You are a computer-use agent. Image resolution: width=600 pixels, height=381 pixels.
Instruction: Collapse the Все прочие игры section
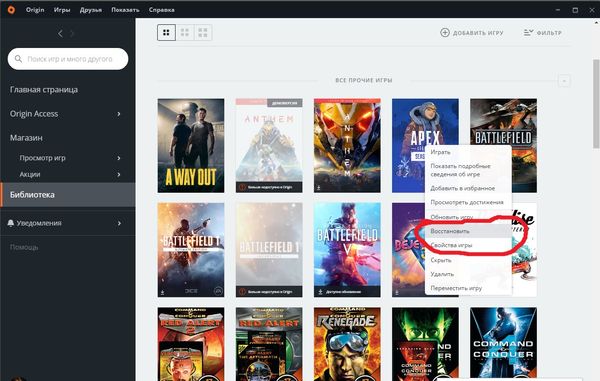tap(564, 81)
